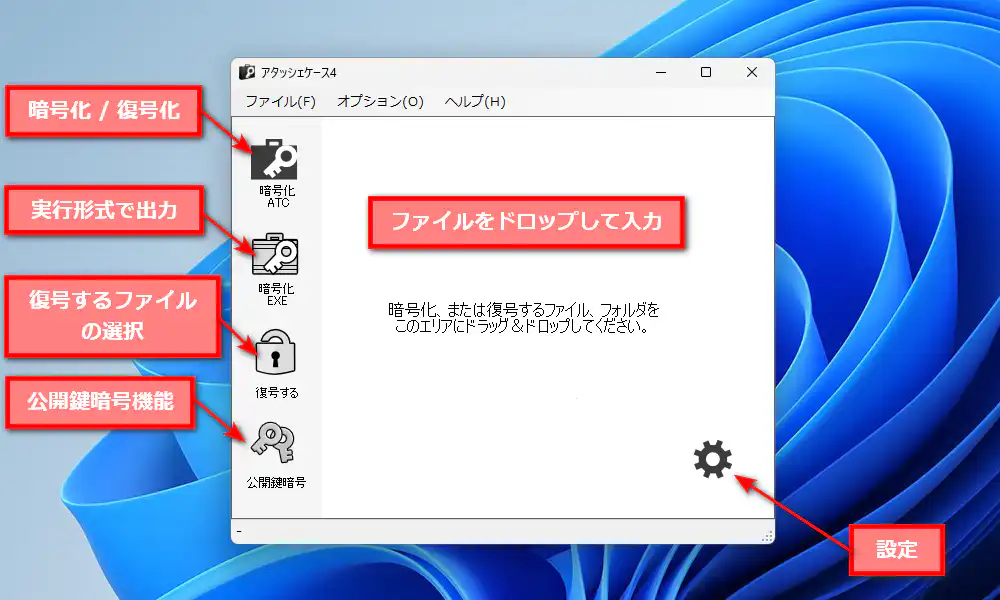Image resolution: width=1000 pixels, height=600 pixels.
Task: Click the key-briefcase icon above 暗号化EXE label
Action: [x=275, y=253]
